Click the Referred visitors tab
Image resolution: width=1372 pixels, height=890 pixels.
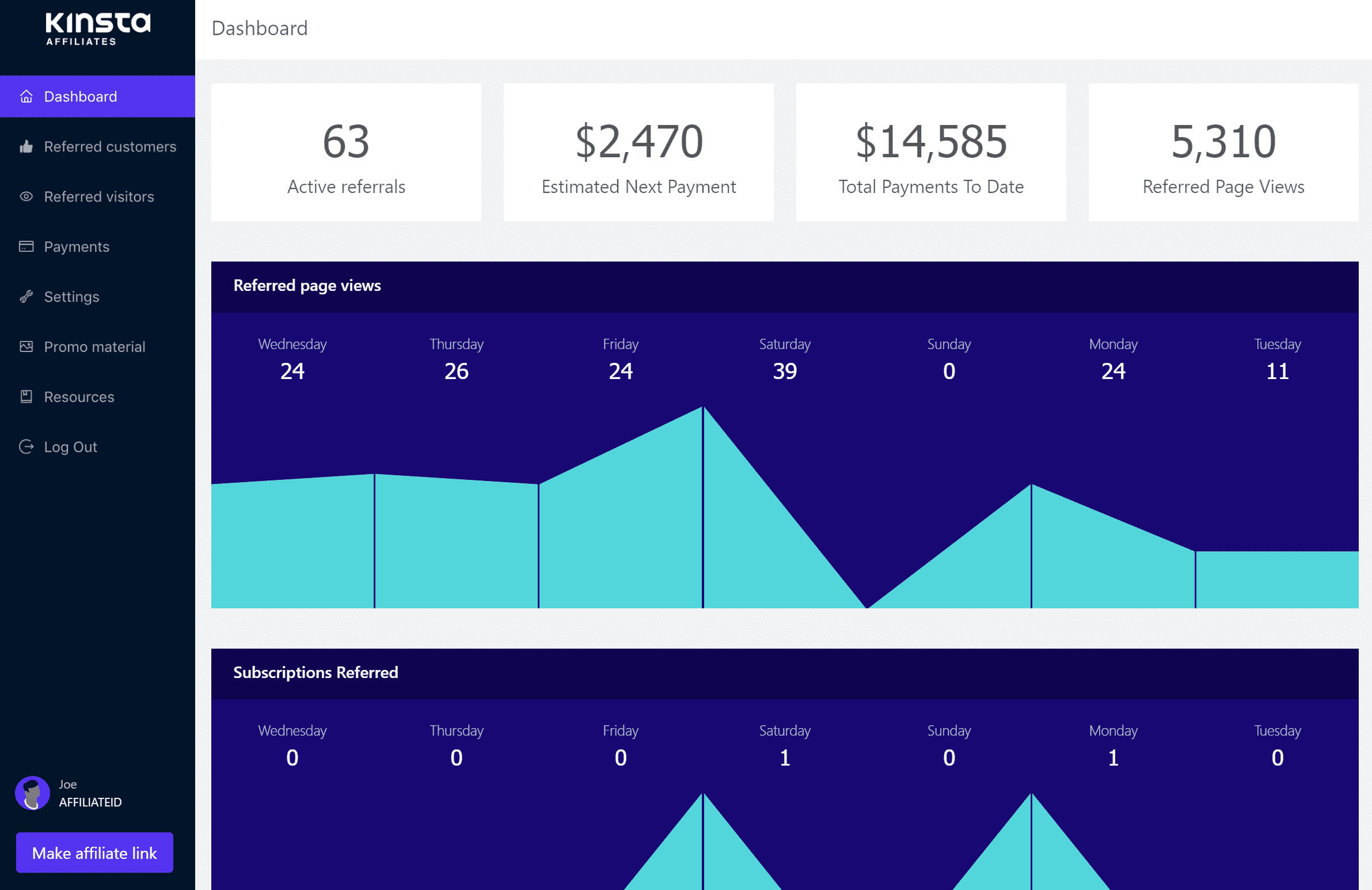point(97,196)
